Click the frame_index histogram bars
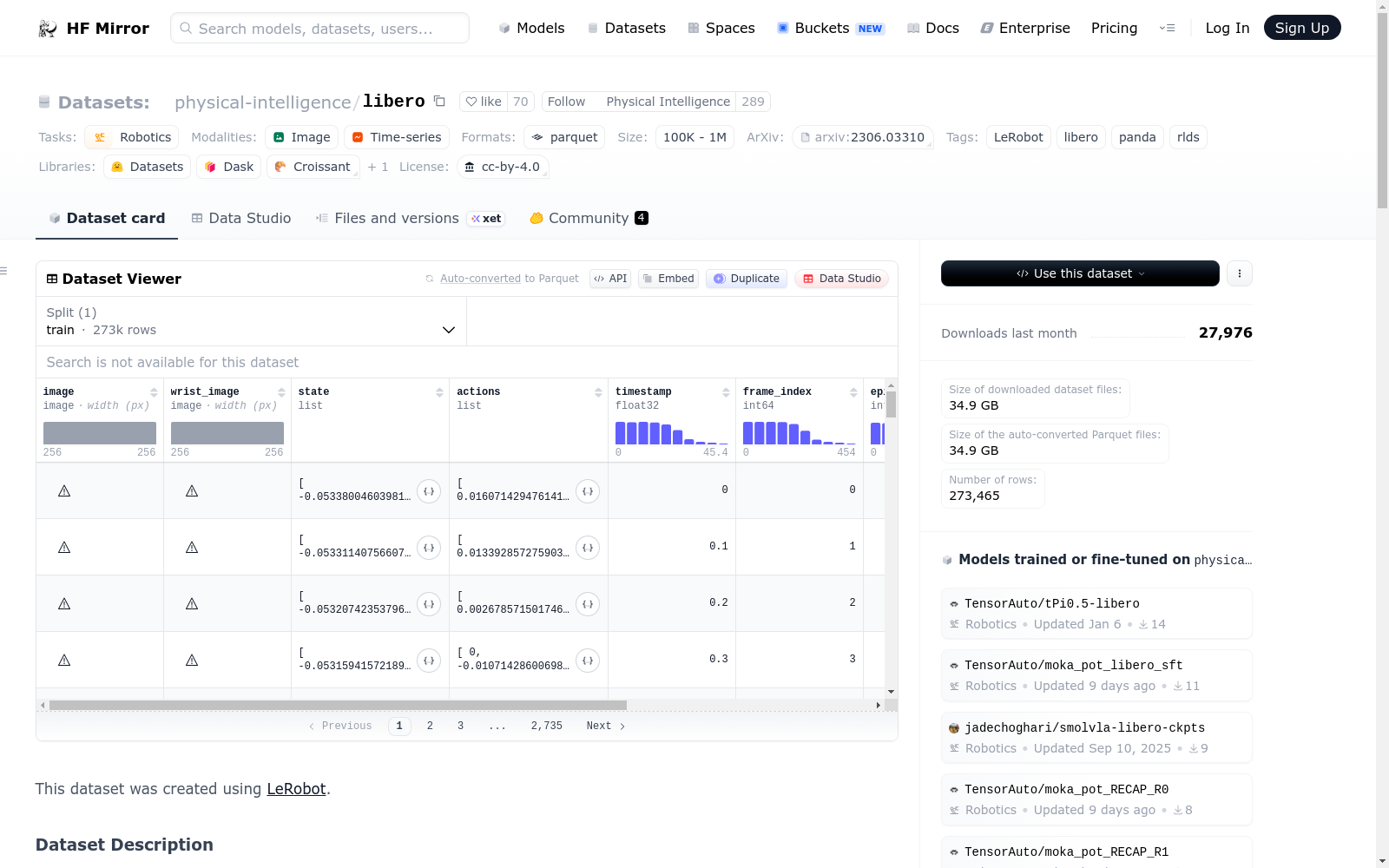This screenshot has height=868, width=1389. pyautogui.click(x=800, y=433)
